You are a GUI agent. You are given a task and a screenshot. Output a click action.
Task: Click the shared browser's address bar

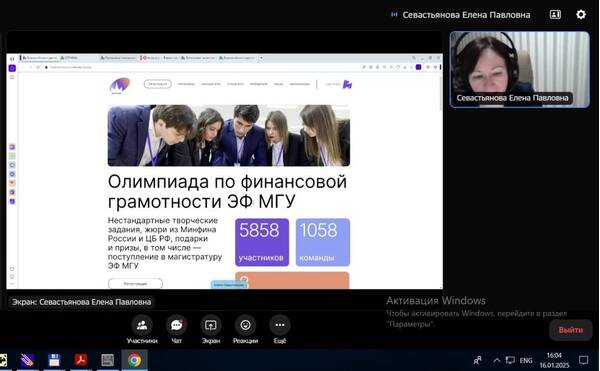click(x=203, y=67)
